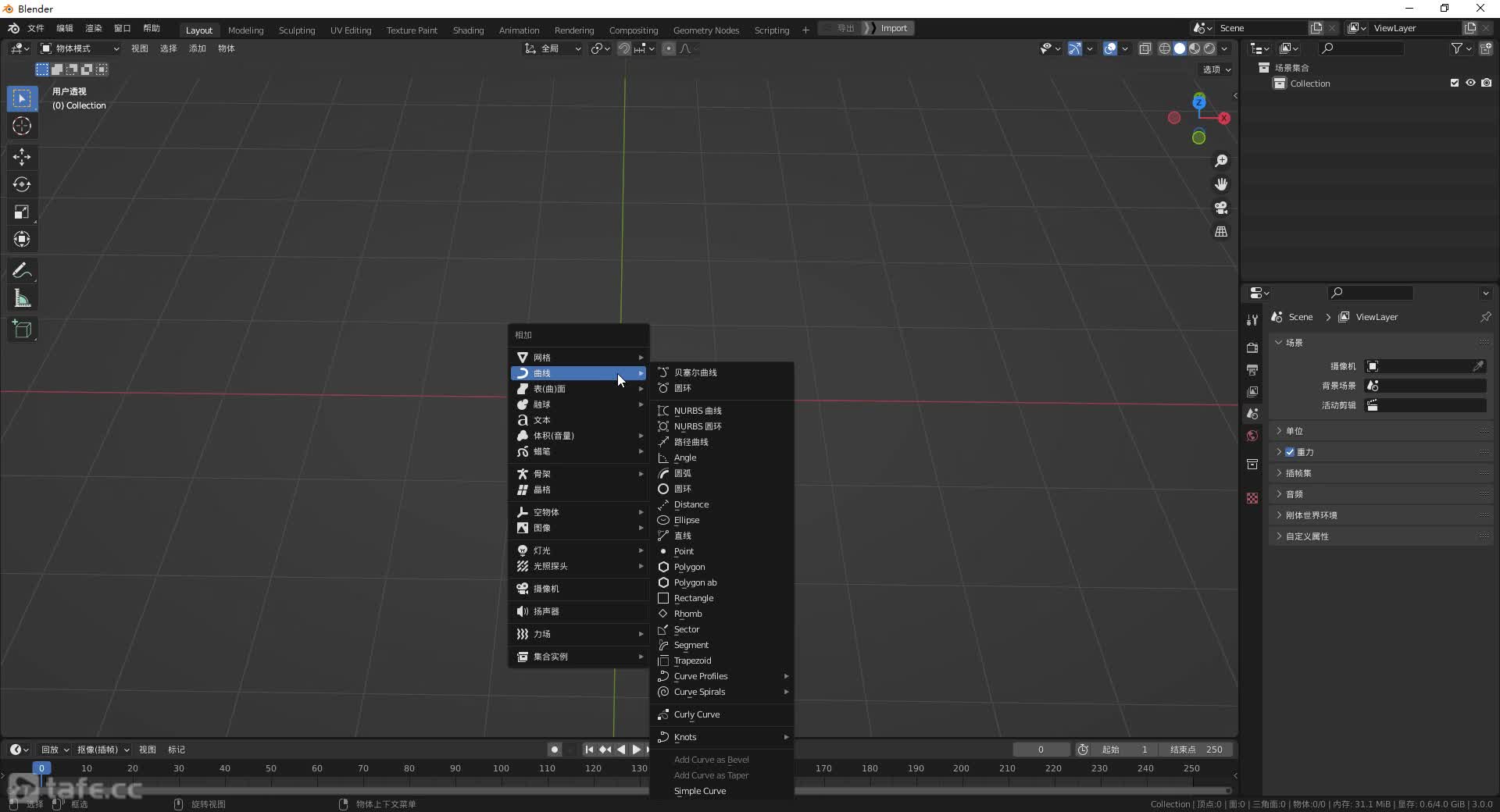Switch to the Shading workspace tab
Viewport: 1500px width, 812px height.
pos(468,30)
